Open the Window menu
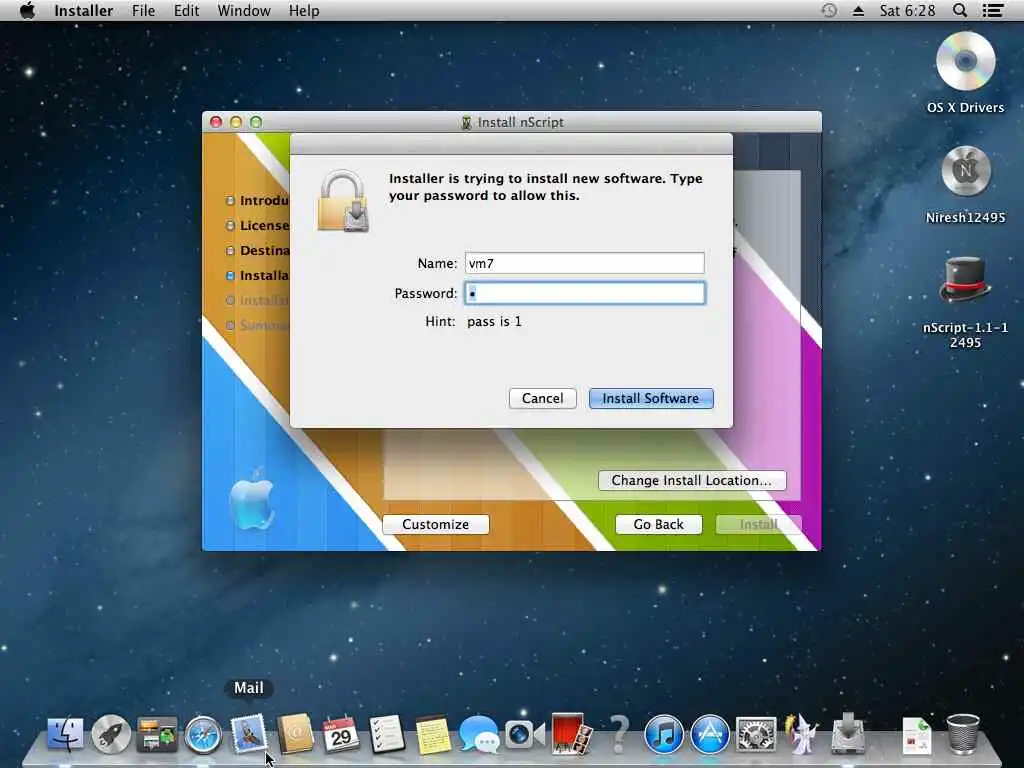The height and width of the screenshot is (768, 1024). (244, 10)
